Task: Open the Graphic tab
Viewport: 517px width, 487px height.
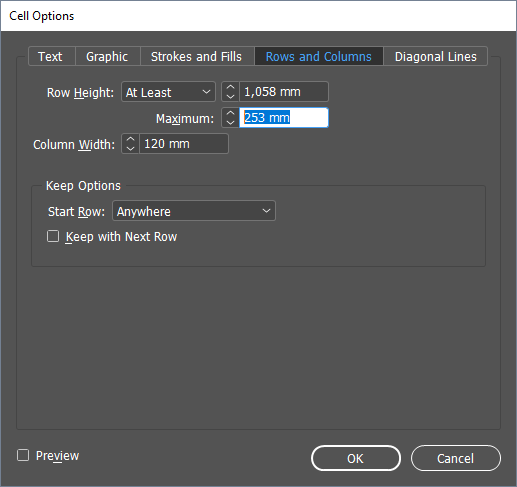Action: pos(108,56)
